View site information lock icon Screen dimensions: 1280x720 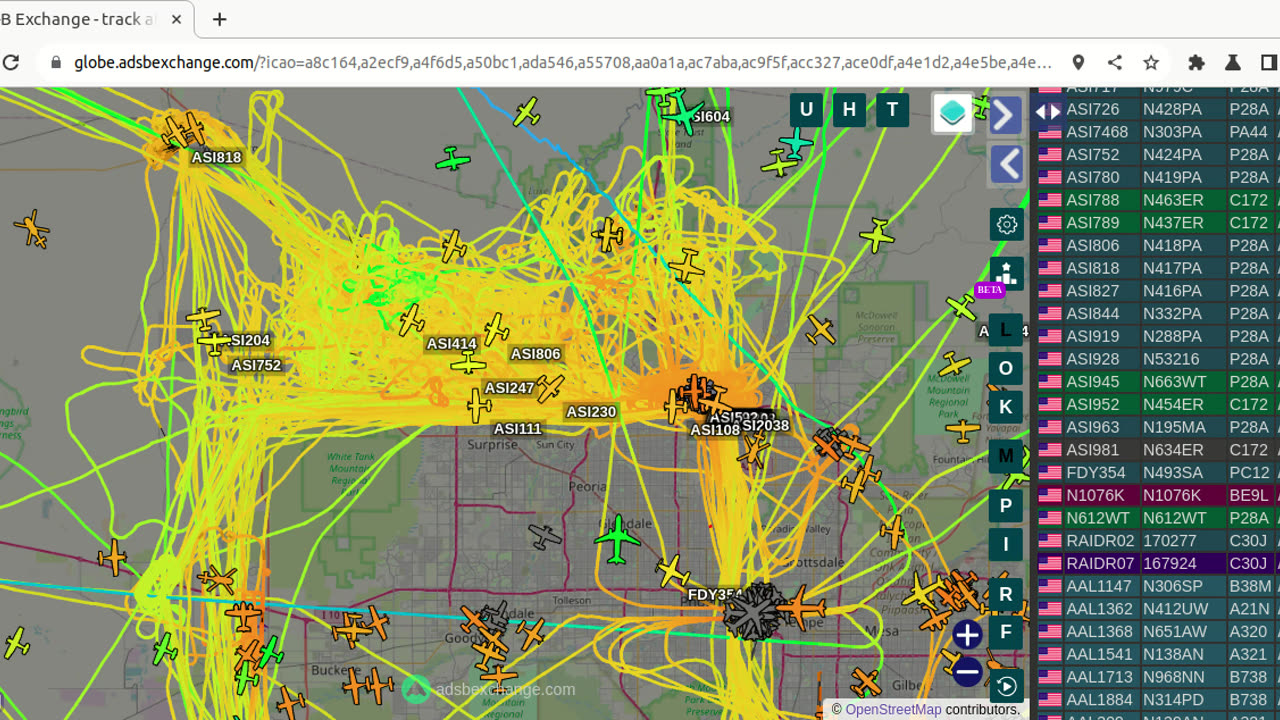[x=56, y=62]
